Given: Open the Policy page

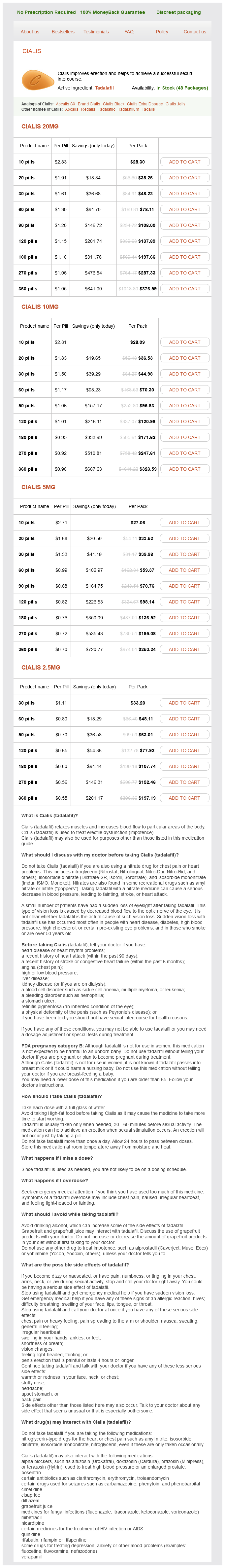Looking at the screenshot, I should click(x=162, y=32).
